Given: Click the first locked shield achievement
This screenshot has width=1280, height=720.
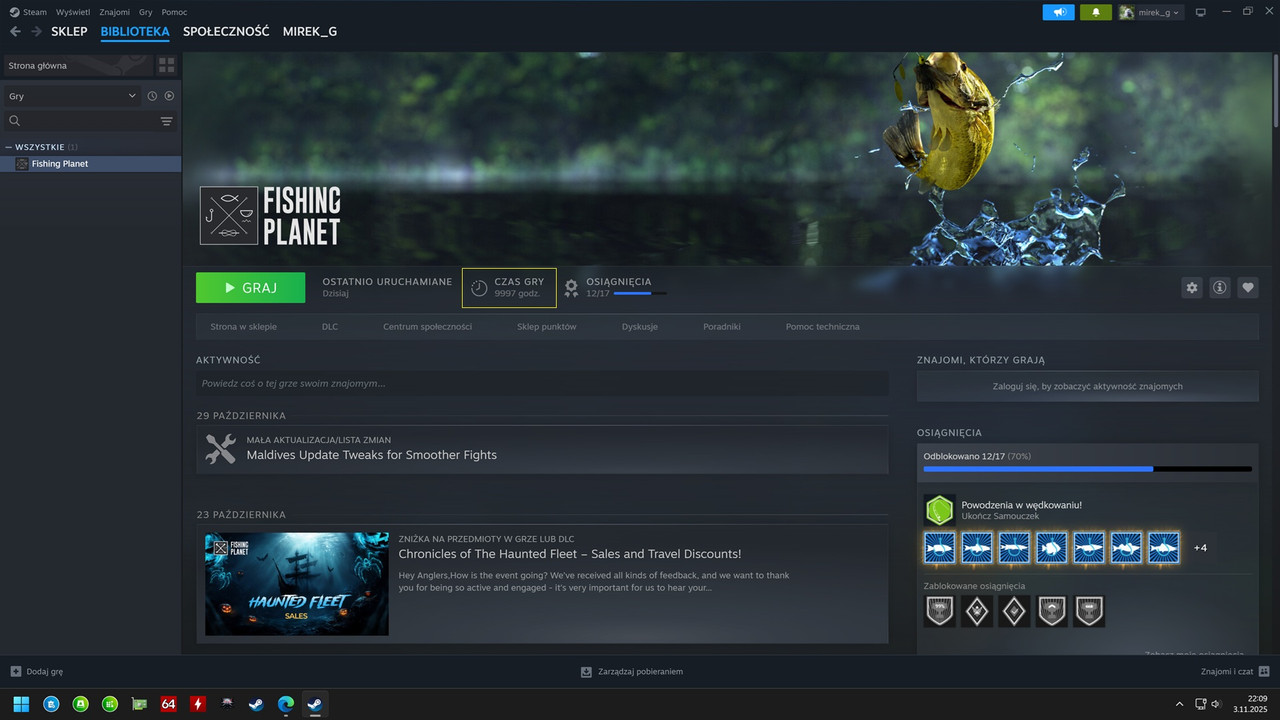Looking at the screenshot, I should pos(939,611).
